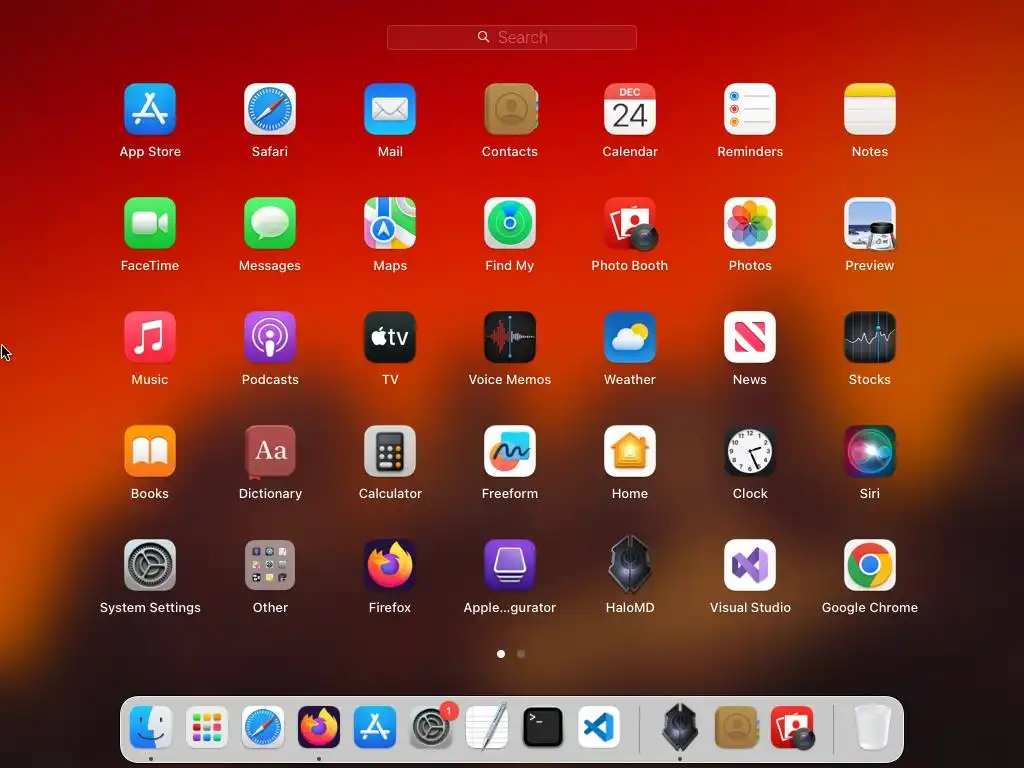
Task: Open the Notes app
Action: tap(870, 109)
